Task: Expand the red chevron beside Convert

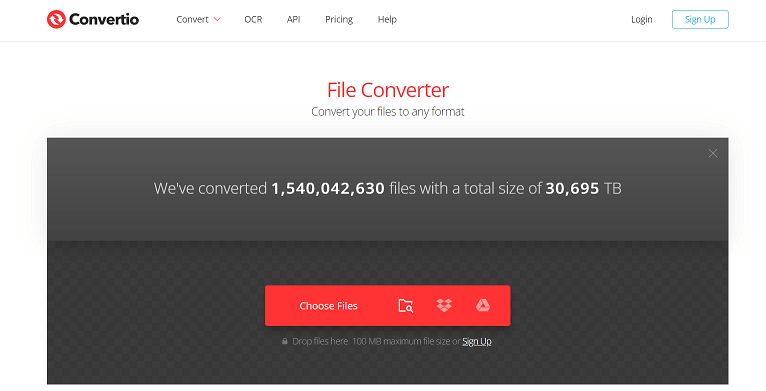Action: (x=217, y=20)
